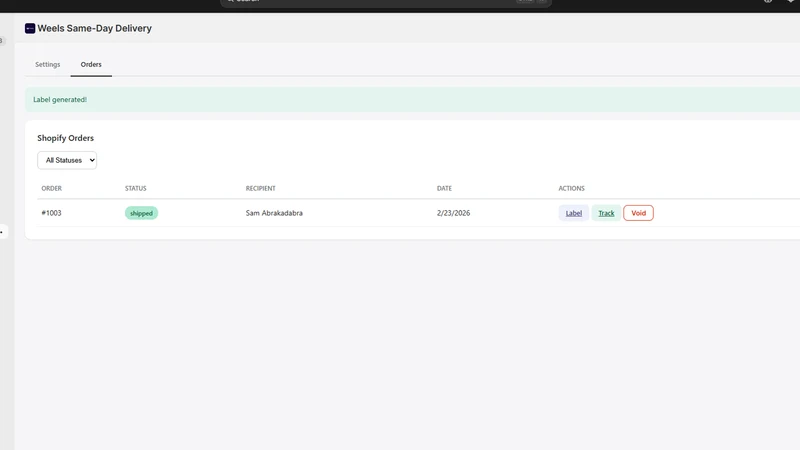
Task: Click the date 2/23/2026
Action: point(454,213)
